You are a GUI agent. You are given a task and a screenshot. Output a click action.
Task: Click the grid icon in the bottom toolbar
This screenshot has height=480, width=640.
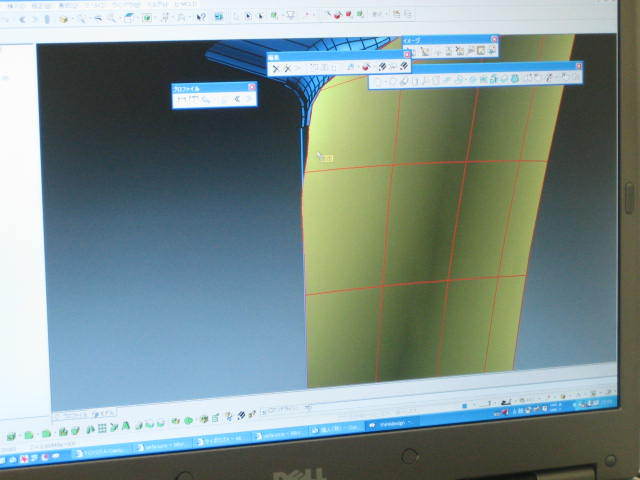(103, 428)
